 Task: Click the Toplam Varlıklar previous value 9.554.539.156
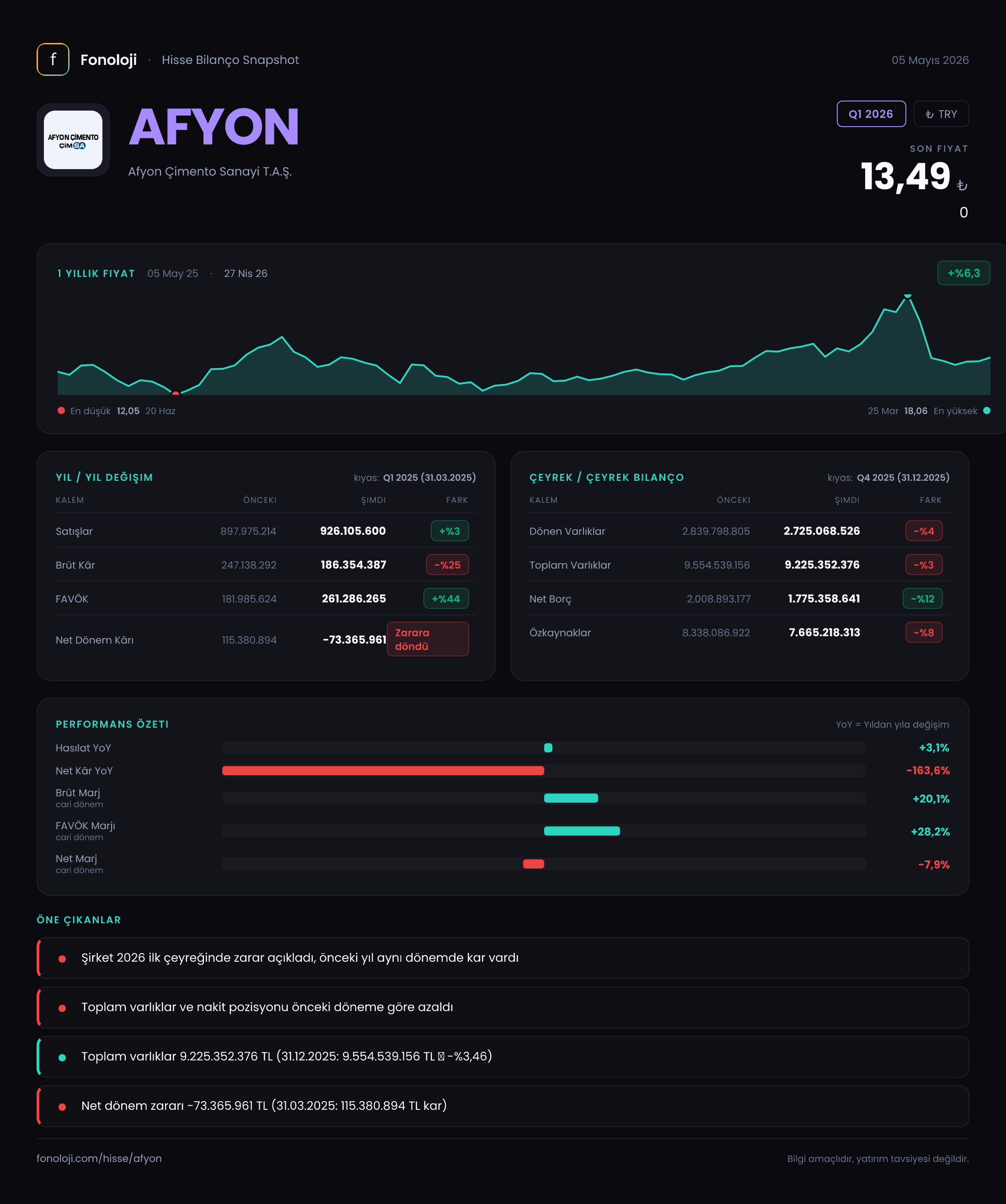[x=717, y=565]
